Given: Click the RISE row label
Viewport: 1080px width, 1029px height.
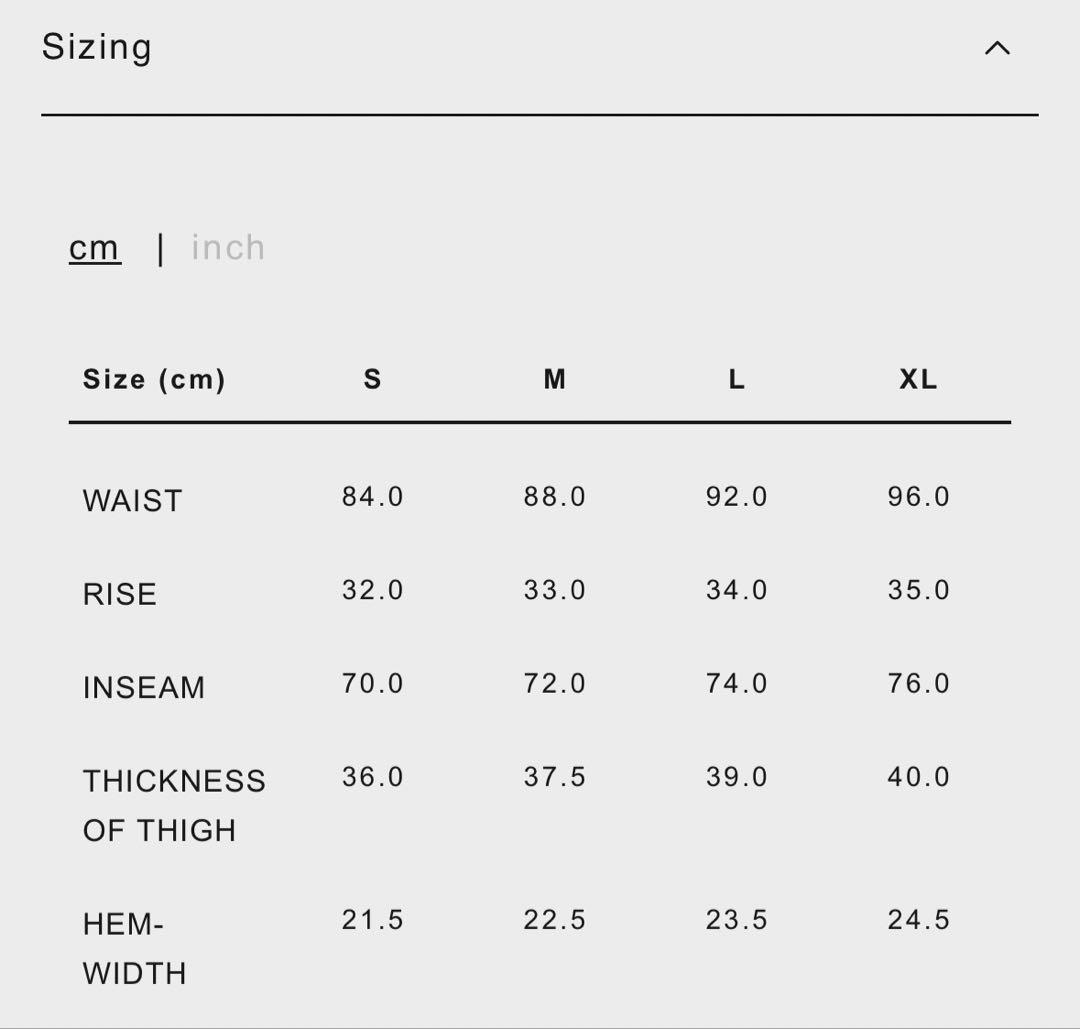Looking at the screenshot, I should tap(120, 594).
